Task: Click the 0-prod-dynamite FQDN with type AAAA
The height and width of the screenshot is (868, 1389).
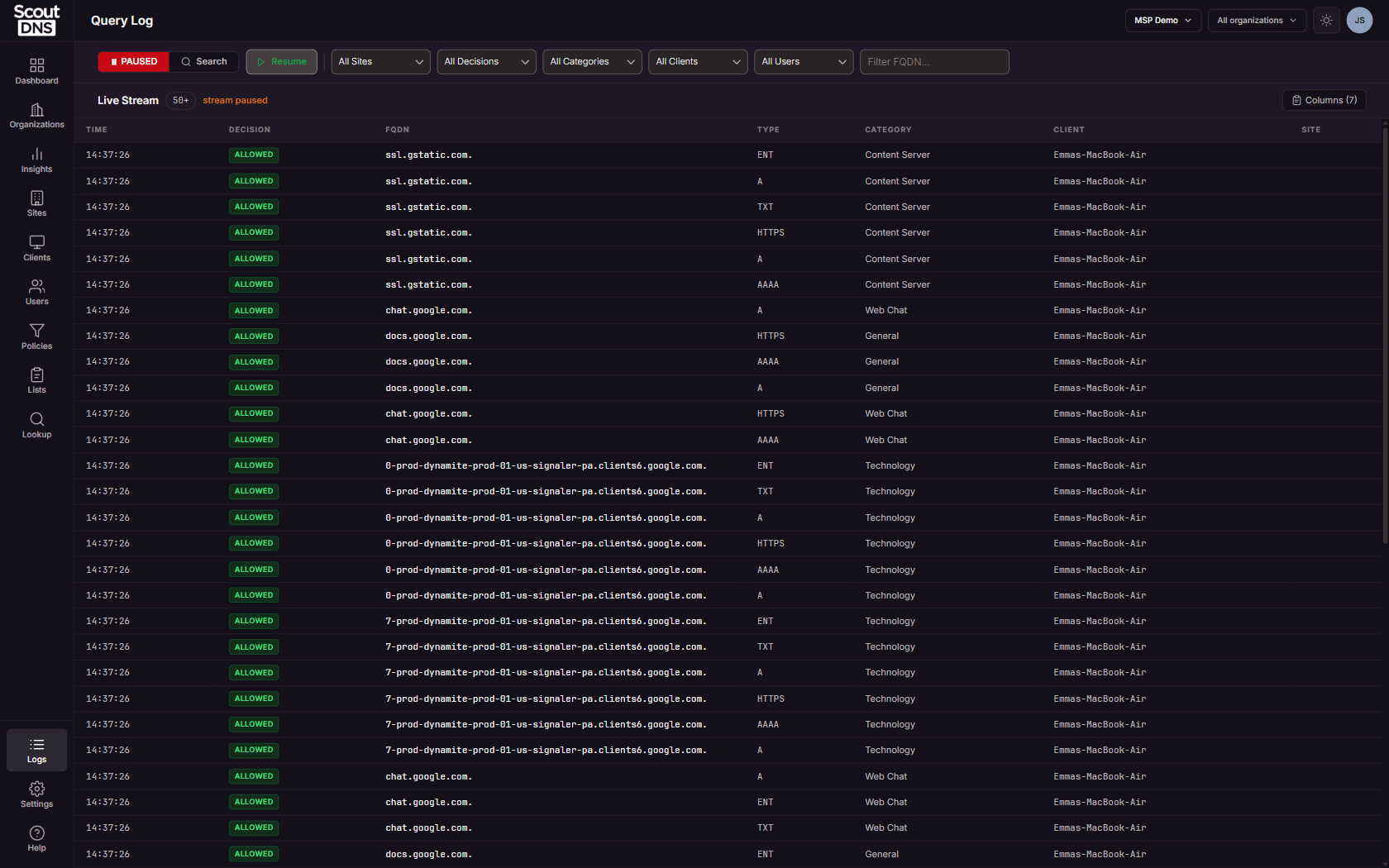Action: coord(546,570)
